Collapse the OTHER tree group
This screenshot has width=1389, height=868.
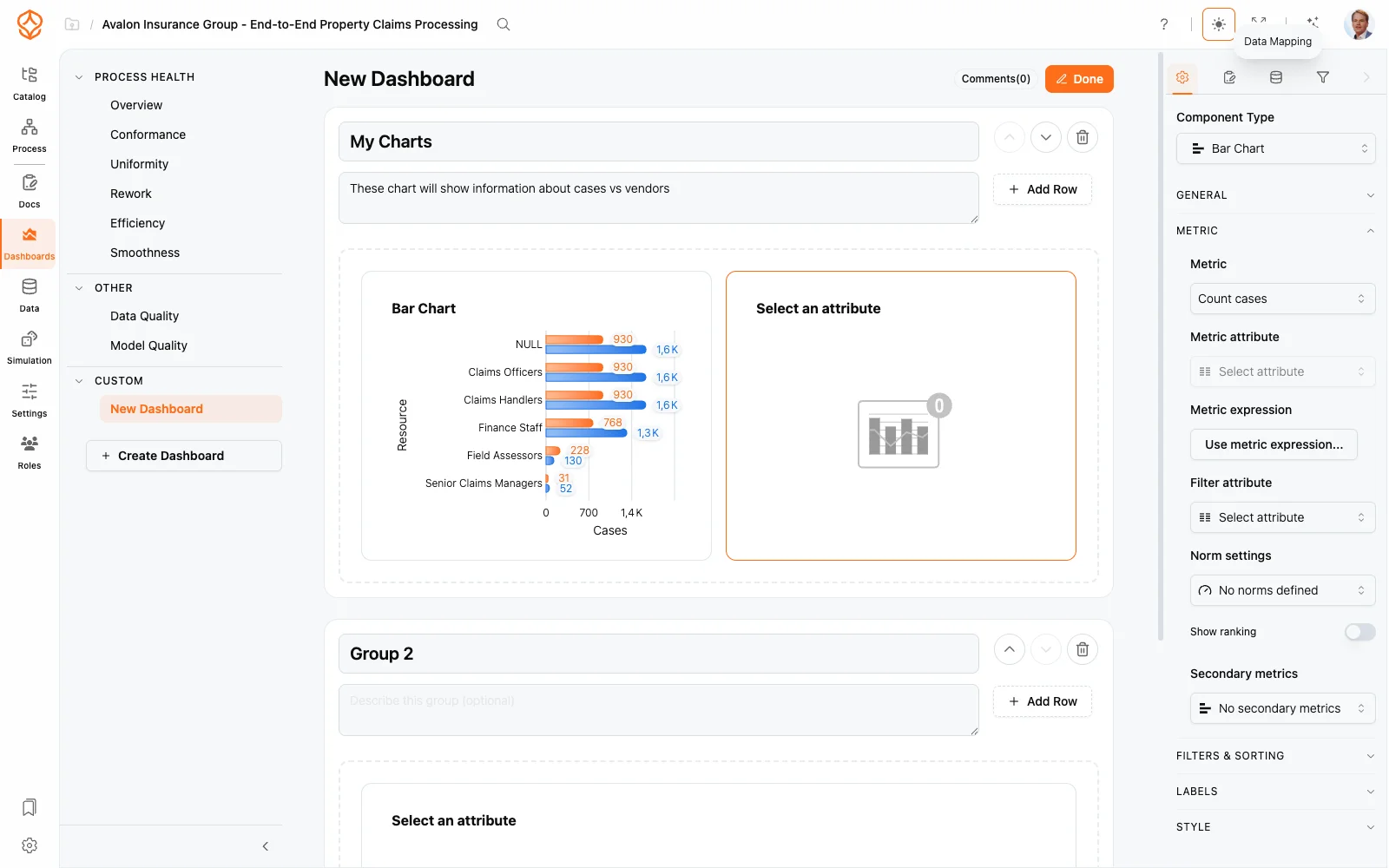[x=79, y=288]
